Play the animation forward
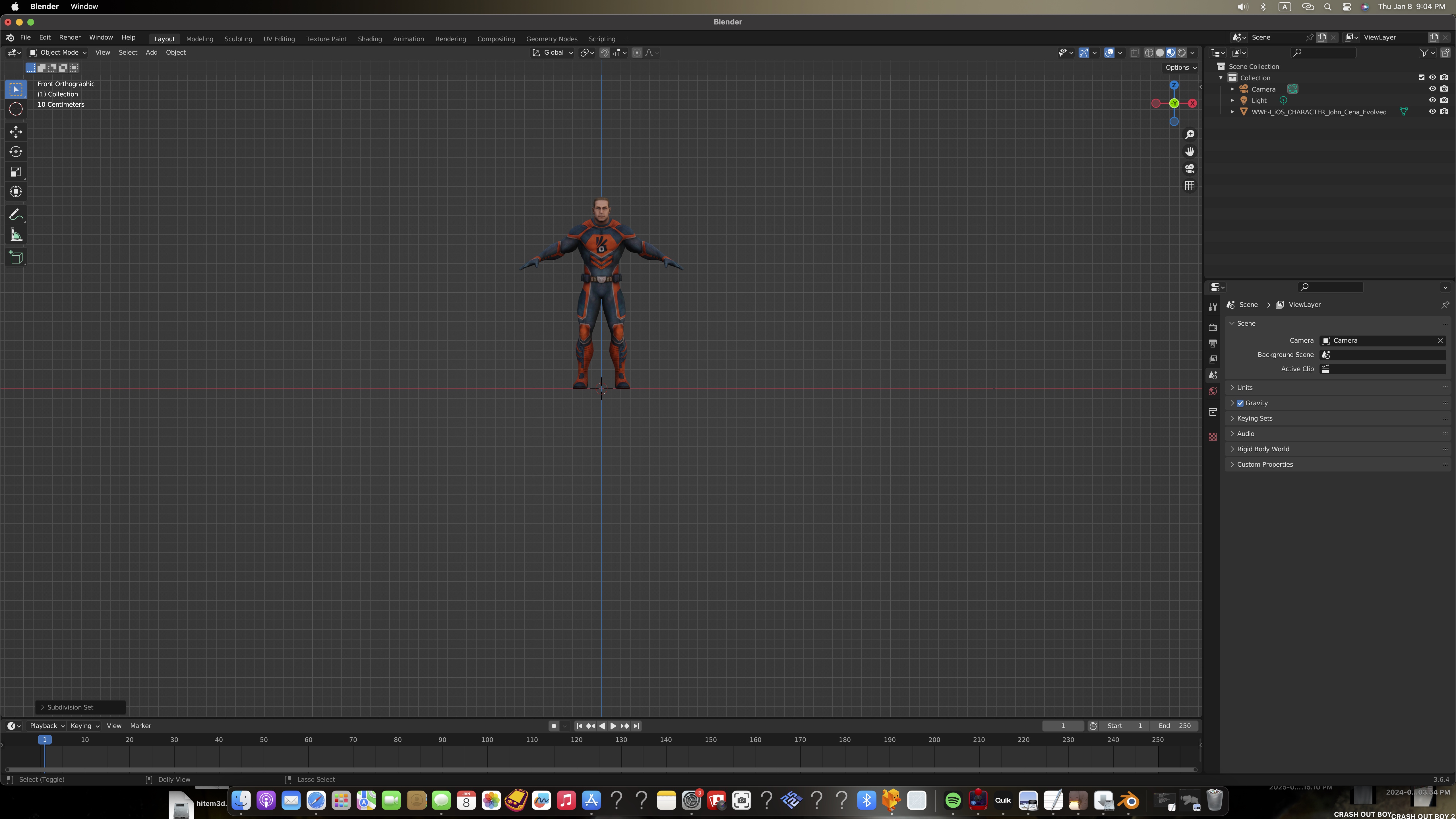The height and width of the screenshot is (819, 1456). pos(613,726)
